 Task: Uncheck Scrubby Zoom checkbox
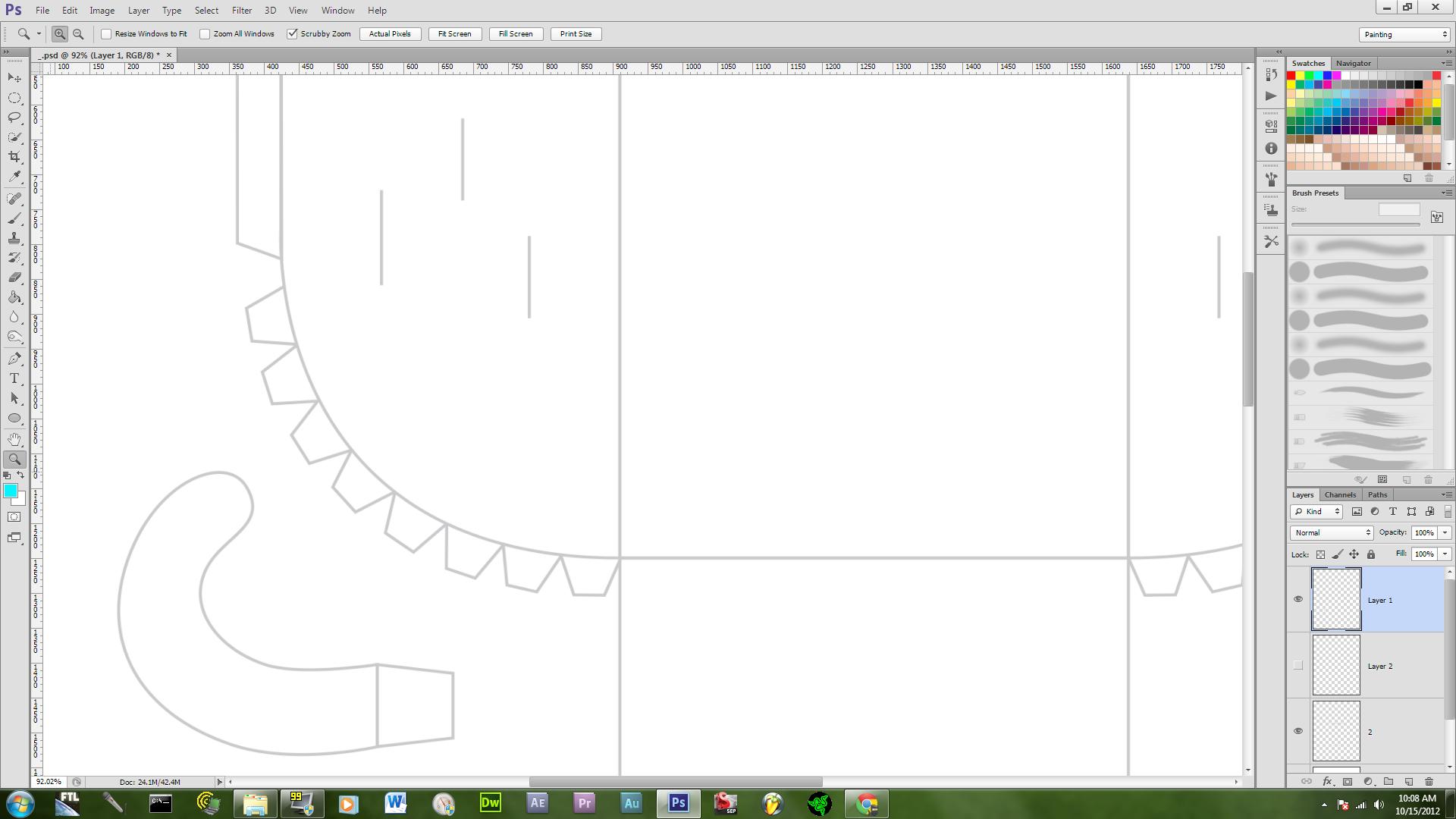coord(292,34)
